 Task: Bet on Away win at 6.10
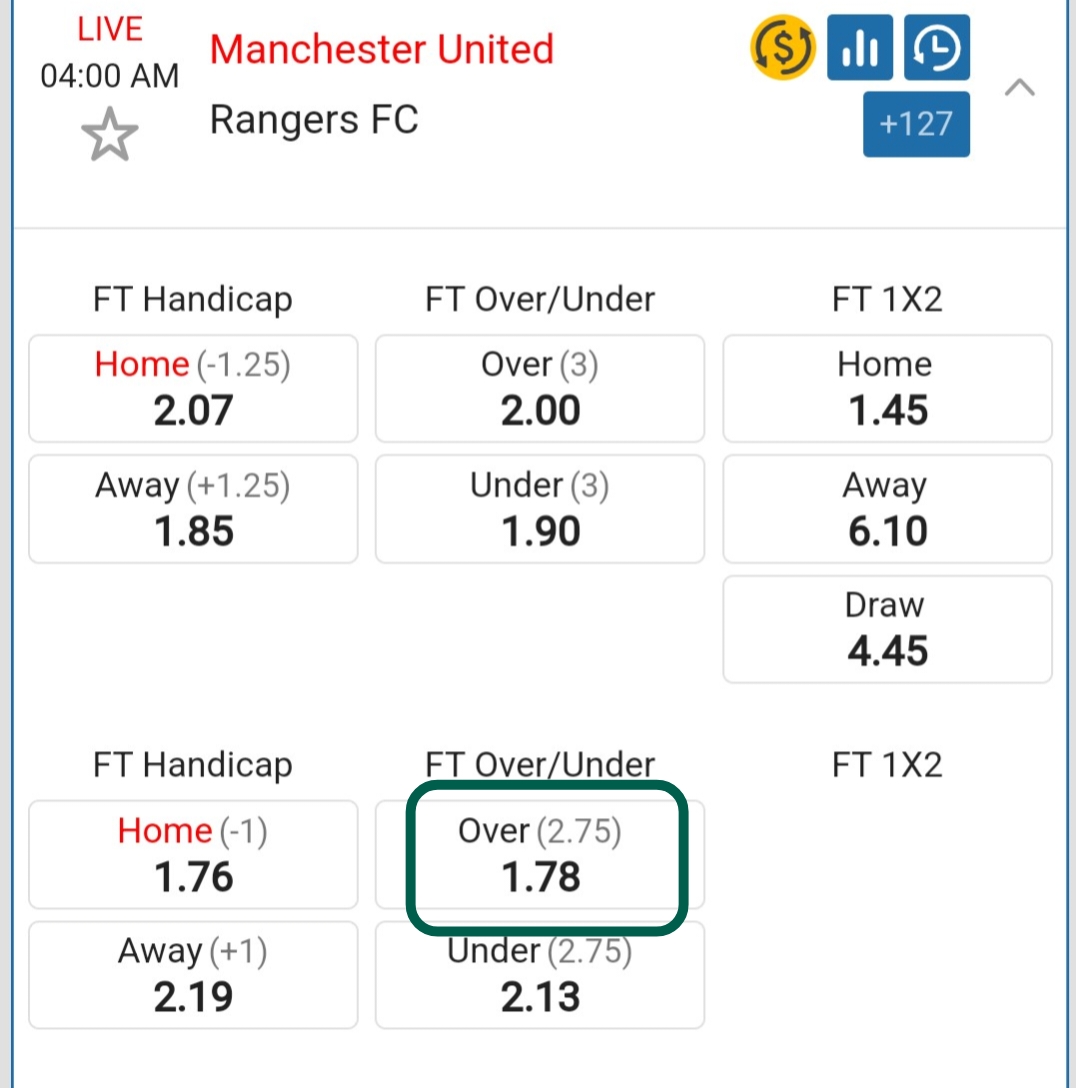[x=887, y=509]
